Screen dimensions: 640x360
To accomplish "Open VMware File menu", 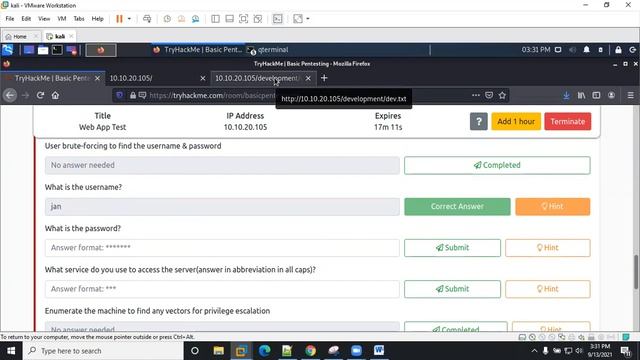I will (x=10, y=19).
